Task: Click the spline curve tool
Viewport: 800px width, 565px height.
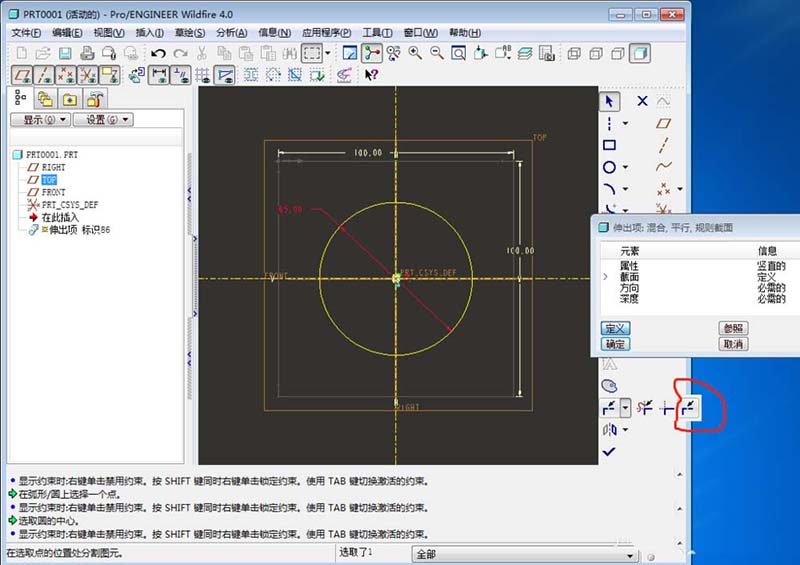Action: [x=663, y=166]
